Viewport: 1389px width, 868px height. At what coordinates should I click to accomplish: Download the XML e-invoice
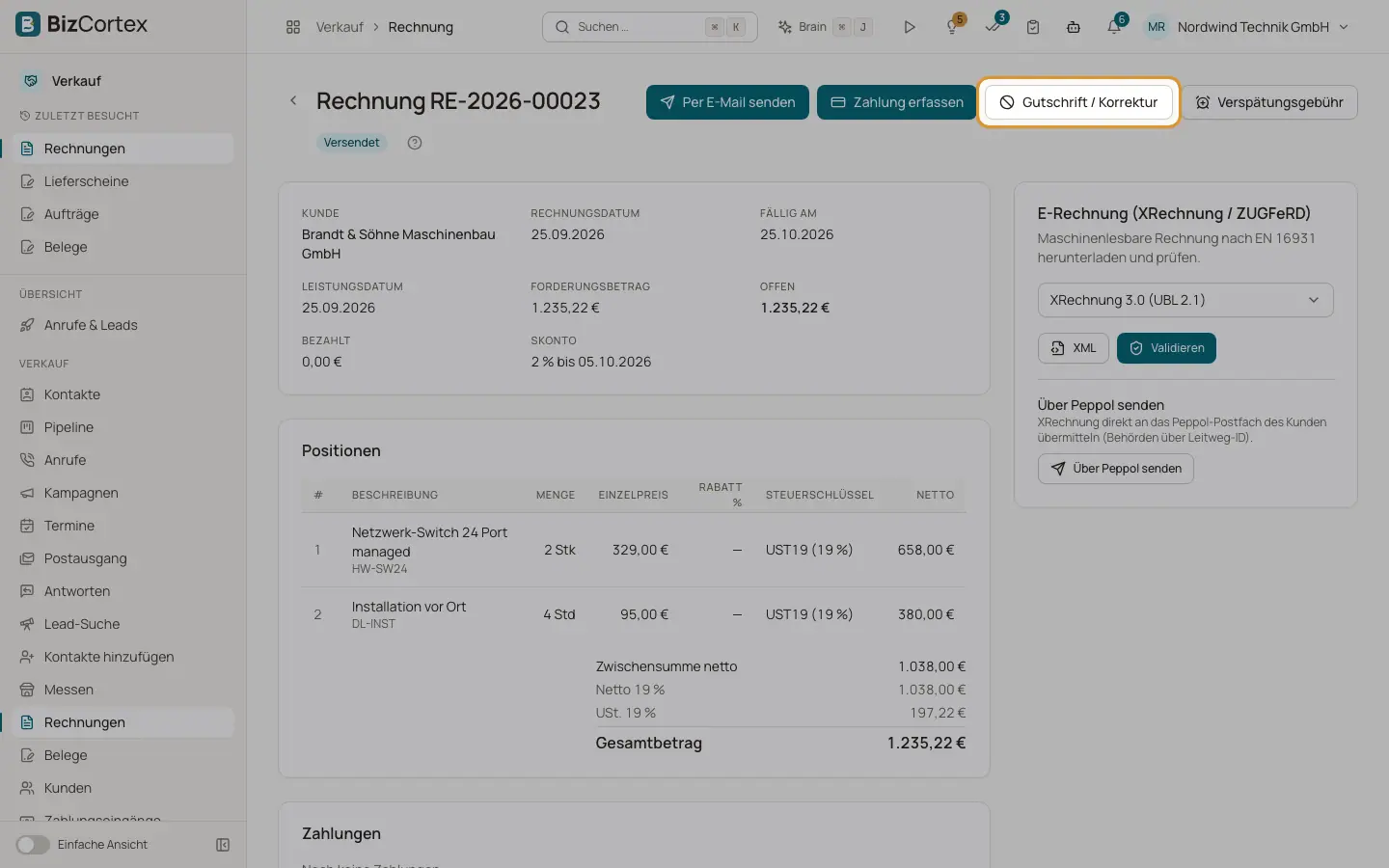click(x=1074, y=348)
